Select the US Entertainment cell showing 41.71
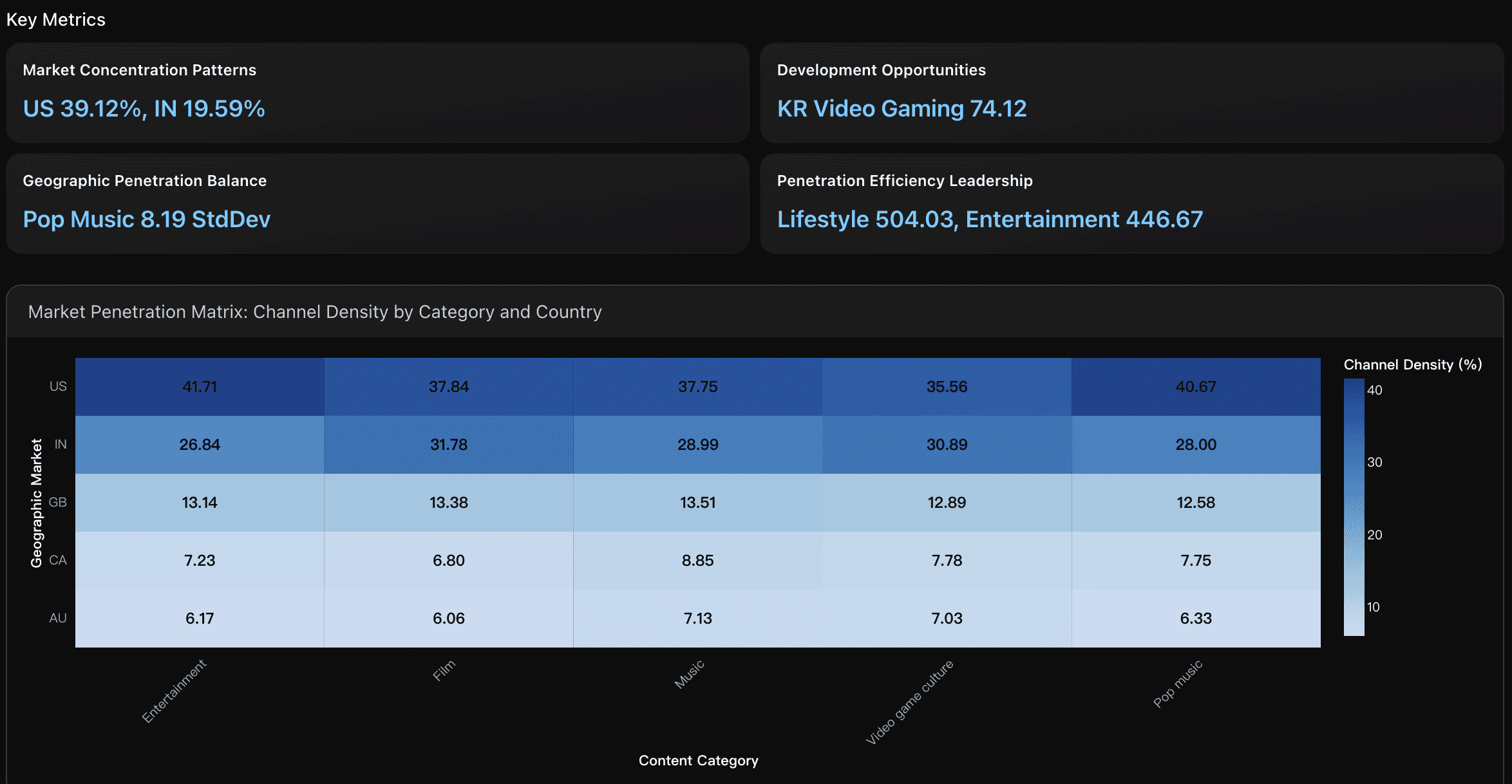 point(198,386)
